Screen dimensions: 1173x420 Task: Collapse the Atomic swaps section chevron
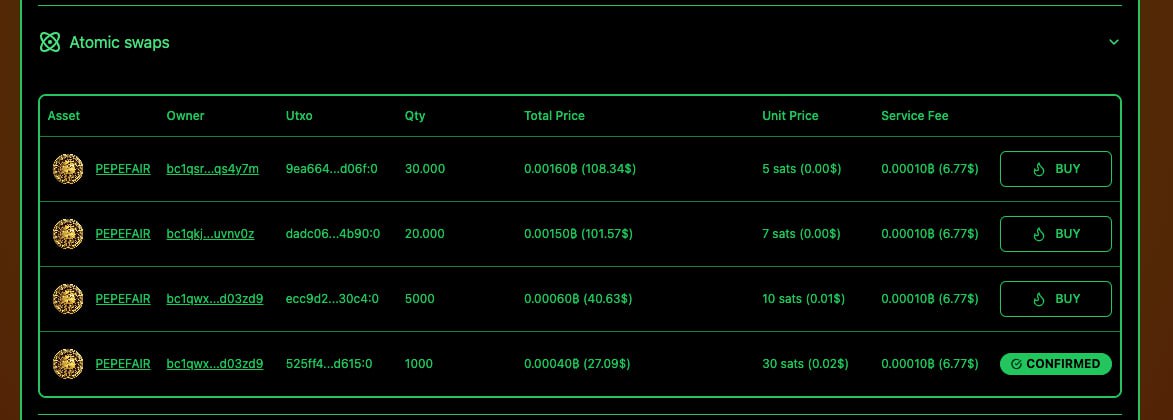coord(1114,42)
